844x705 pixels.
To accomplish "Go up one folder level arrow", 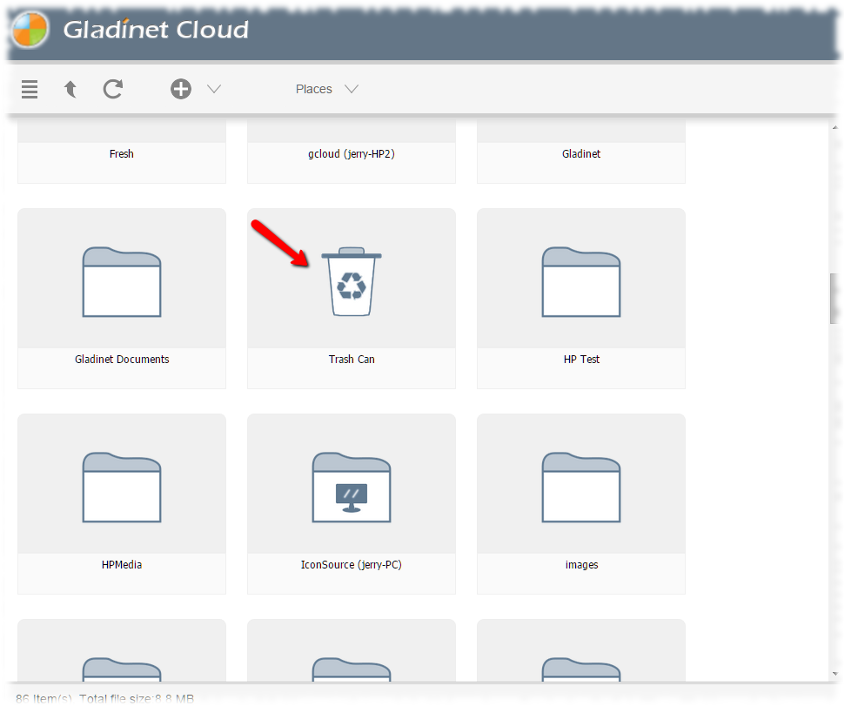I will [71, 89].
